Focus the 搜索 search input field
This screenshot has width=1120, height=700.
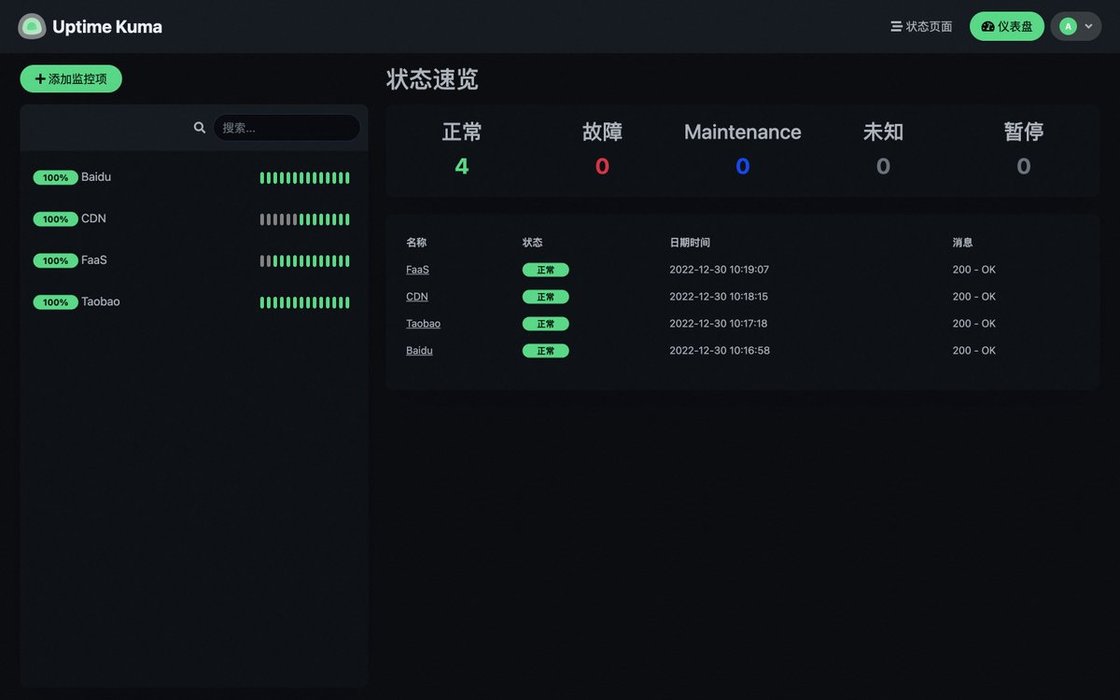(x=286, y=128)
